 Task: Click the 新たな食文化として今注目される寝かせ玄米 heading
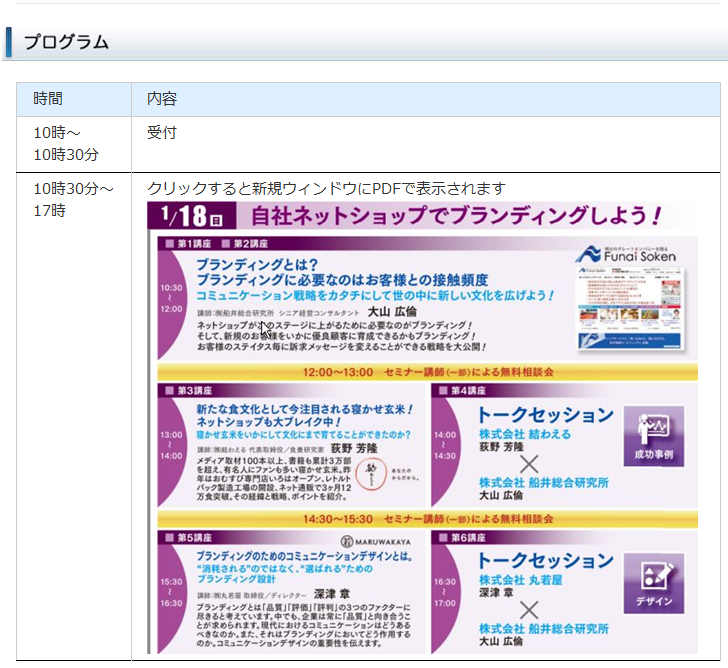click(305, 409)
